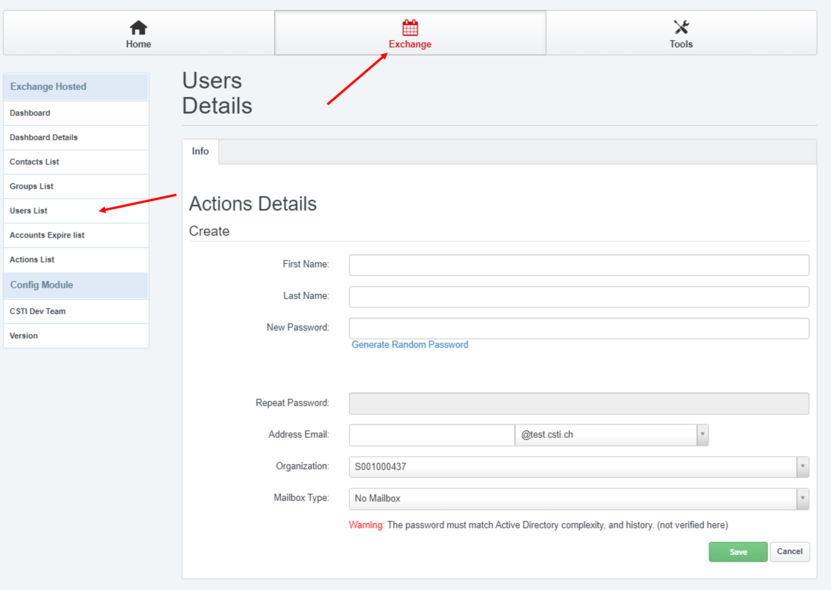Focus the Address Email name field

point(432,435)
